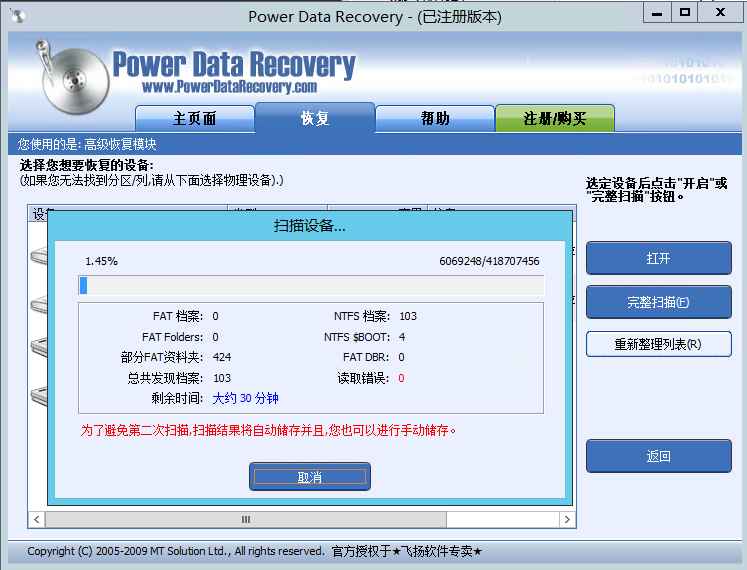Click the 部分FAT资料夹 value 424
The image size is (747, 570).
pos(222,357)
